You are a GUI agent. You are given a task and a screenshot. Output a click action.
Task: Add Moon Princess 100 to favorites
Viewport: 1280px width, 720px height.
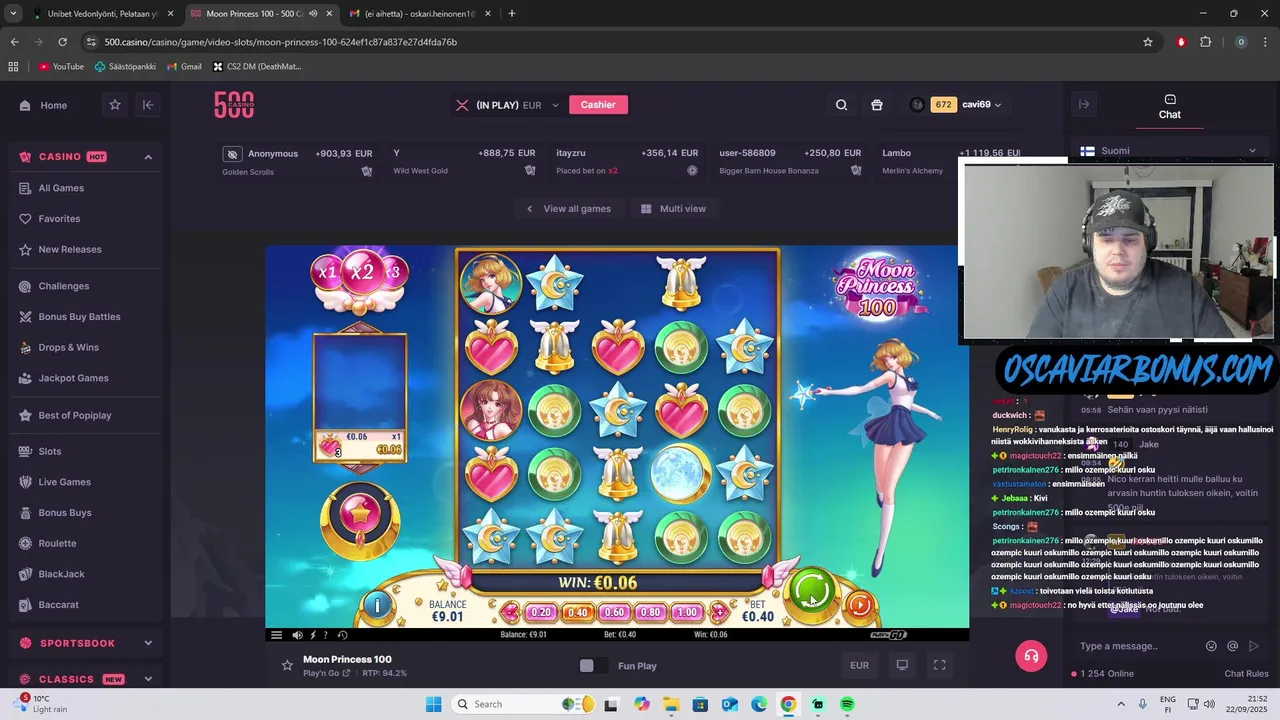tap(287, 665)
